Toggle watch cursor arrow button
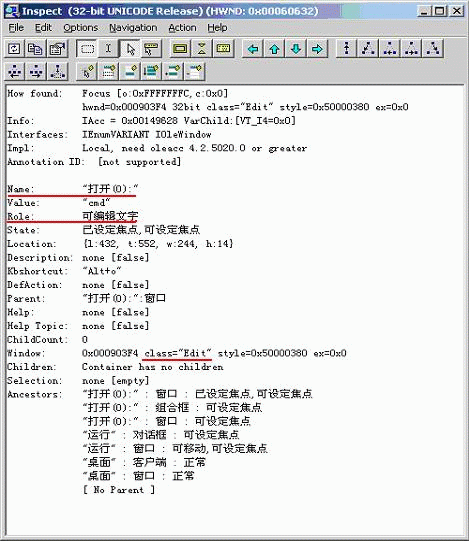The height and width of the screenshot is (541, 469). (x=130, y=49)
